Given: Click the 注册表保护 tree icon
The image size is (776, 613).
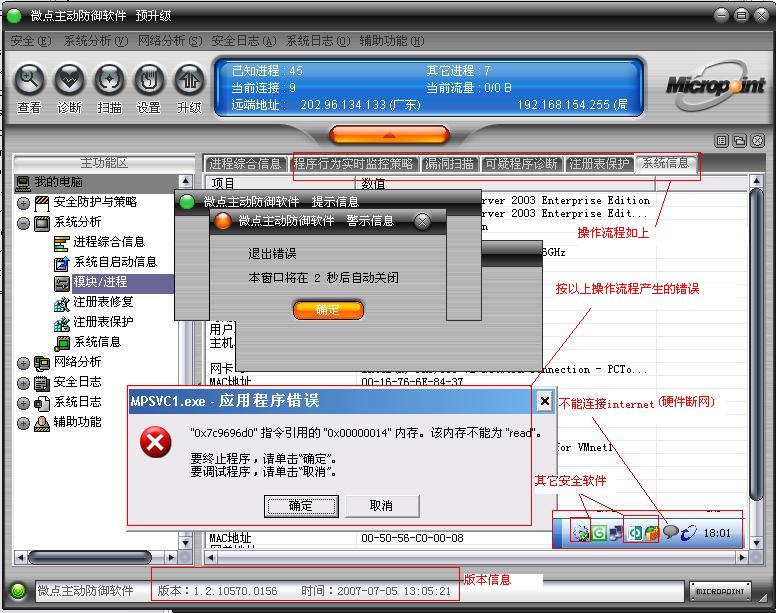Looking at the screenshot, I should 61,323.
